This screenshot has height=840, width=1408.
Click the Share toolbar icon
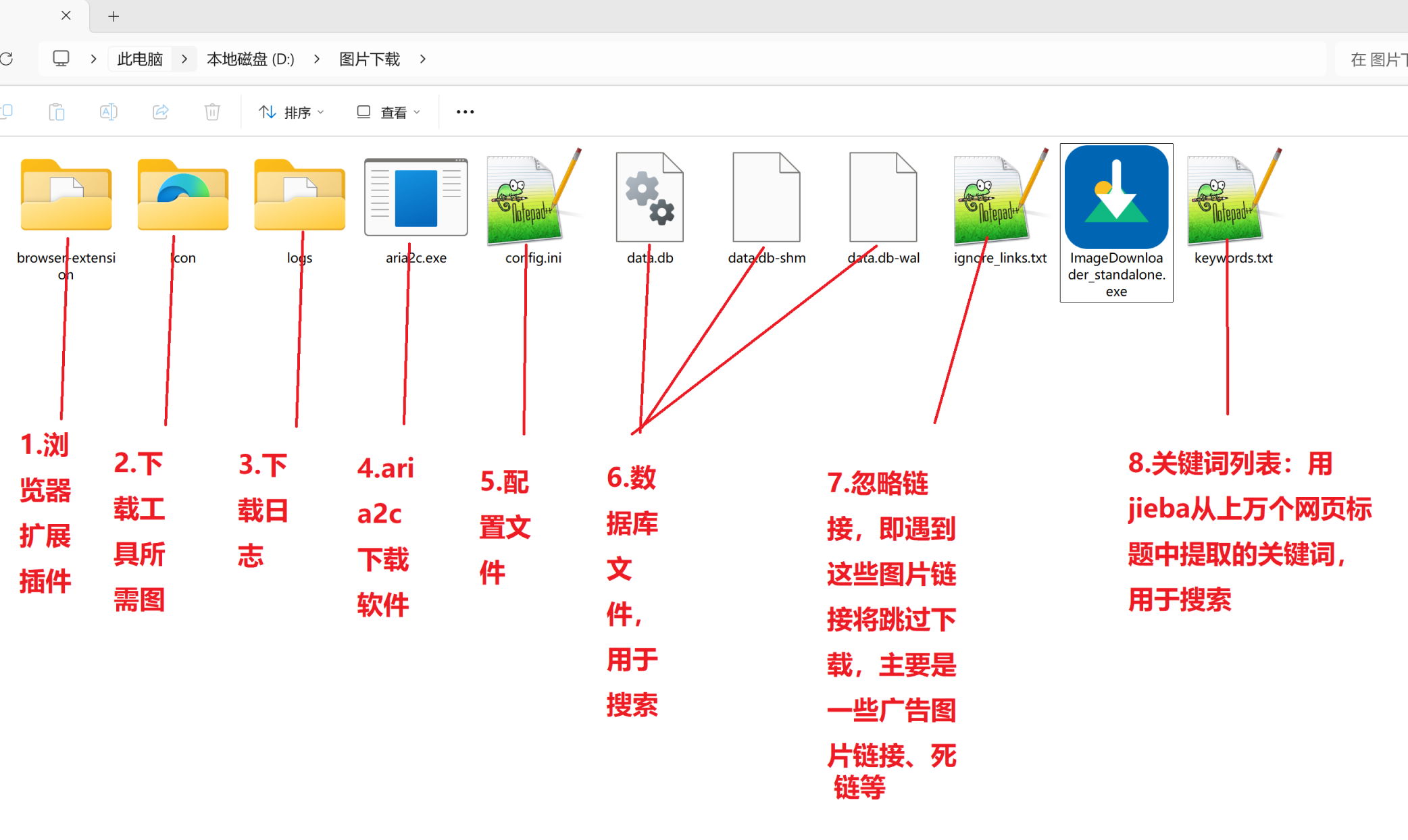point(161,112)
